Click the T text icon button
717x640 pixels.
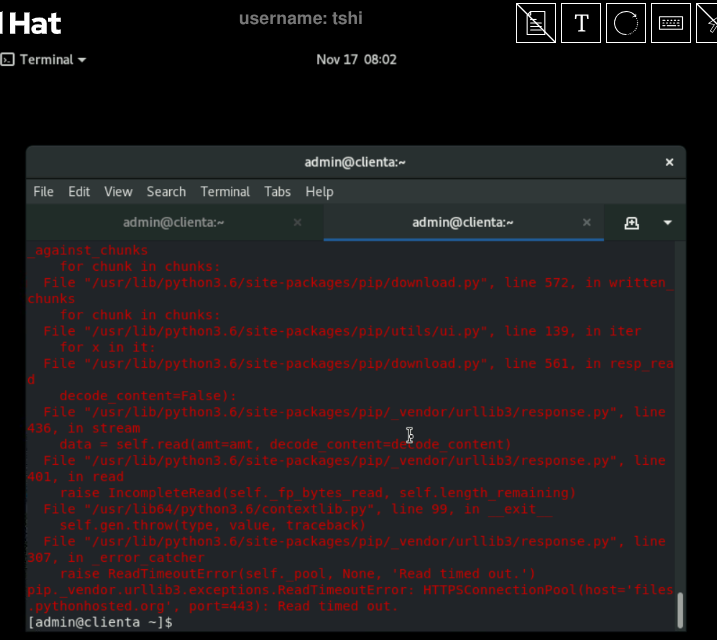tap(581, 23)
